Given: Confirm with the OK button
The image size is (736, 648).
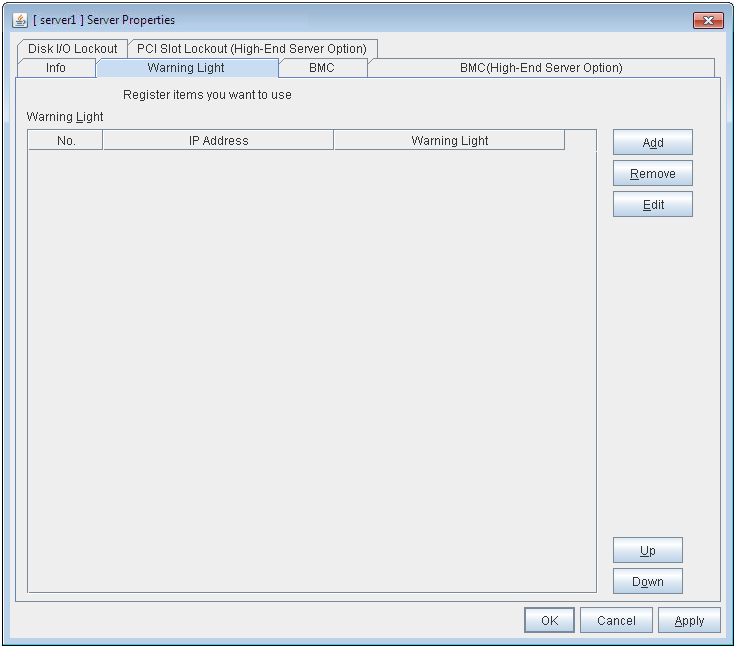Looking at the screenshot, I should click(x=549, y=621).
